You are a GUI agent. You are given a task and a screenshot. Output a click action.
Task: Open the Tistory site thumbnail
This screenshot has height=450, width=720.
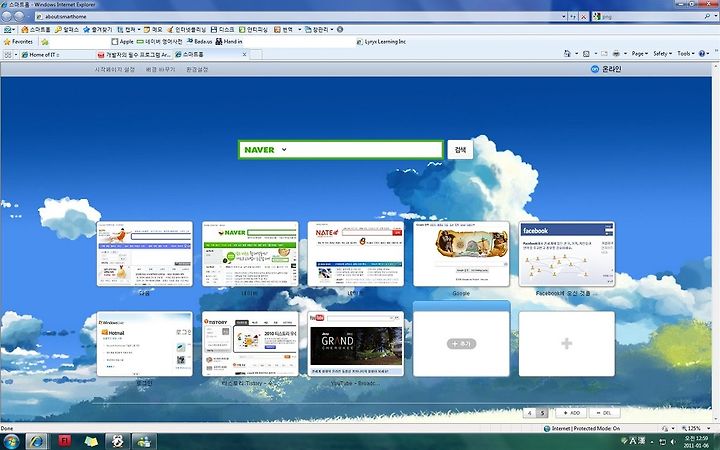tap(250, 344)
